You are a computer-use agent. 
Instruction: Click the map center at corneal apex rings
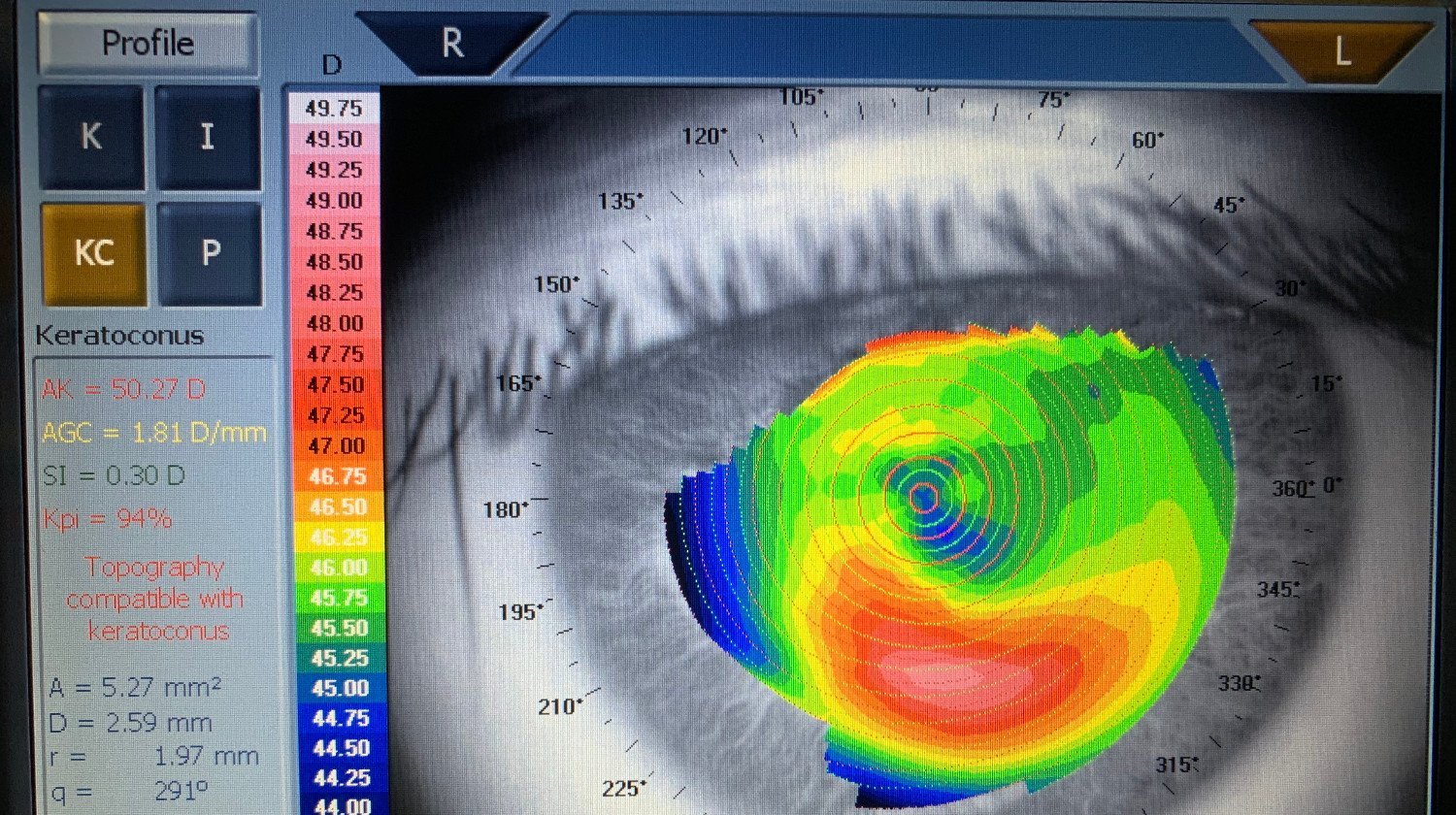click(923, 498)
